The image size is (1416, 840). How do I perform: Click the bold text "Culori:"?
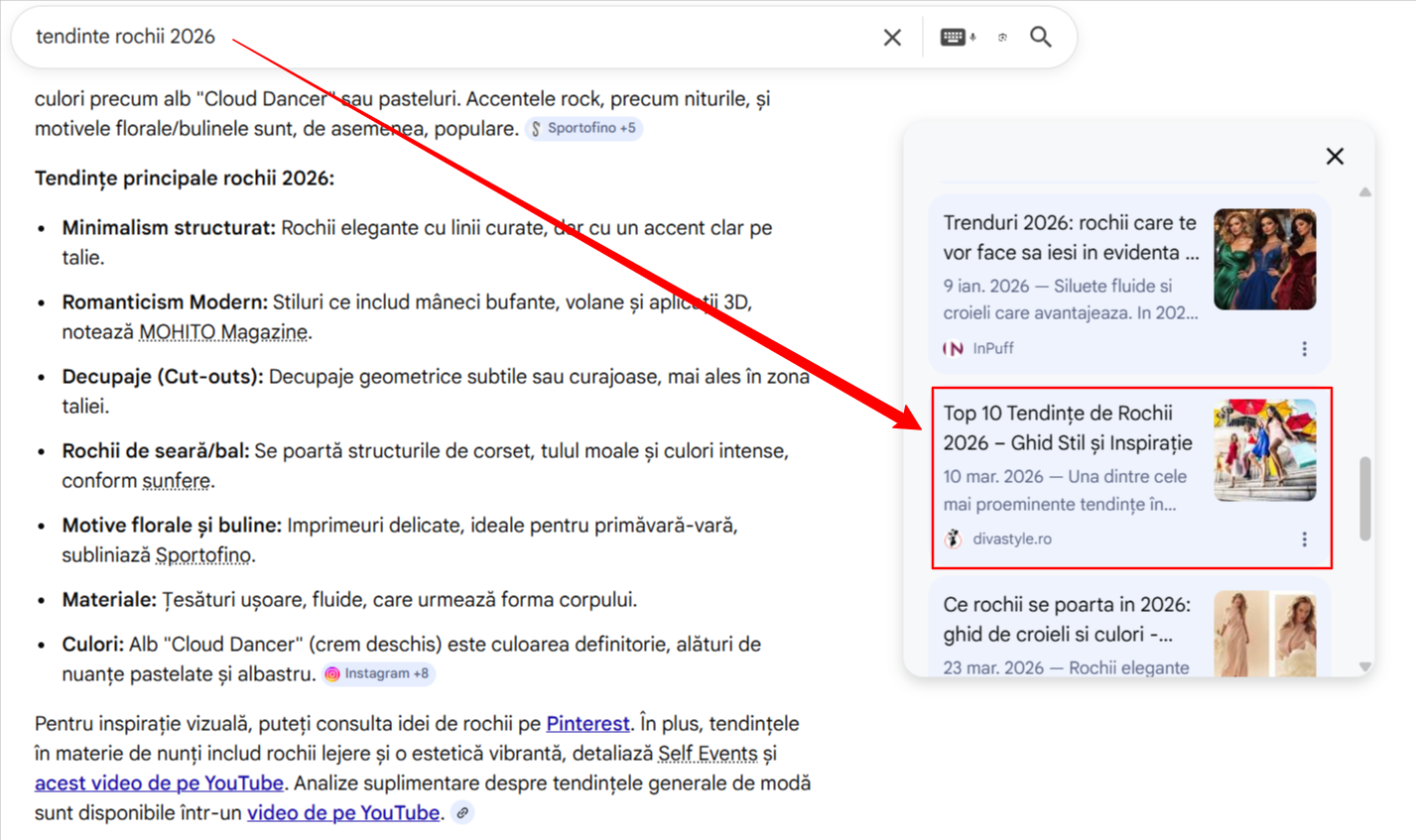tap(92, 645)
